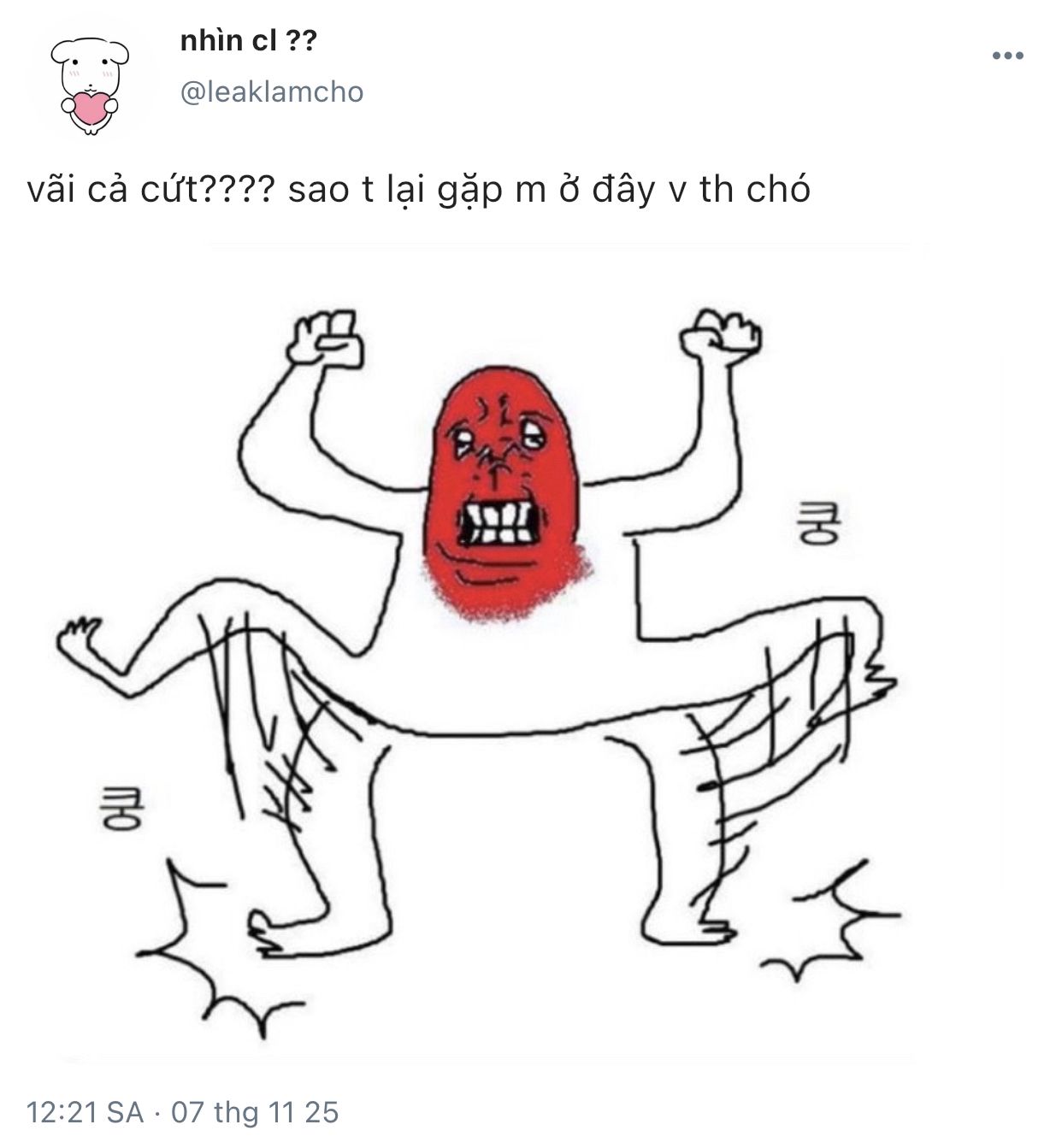Click the Korean text 쿵 beside the right arm
This screenshot has width=1062, height=1148.
818,524
